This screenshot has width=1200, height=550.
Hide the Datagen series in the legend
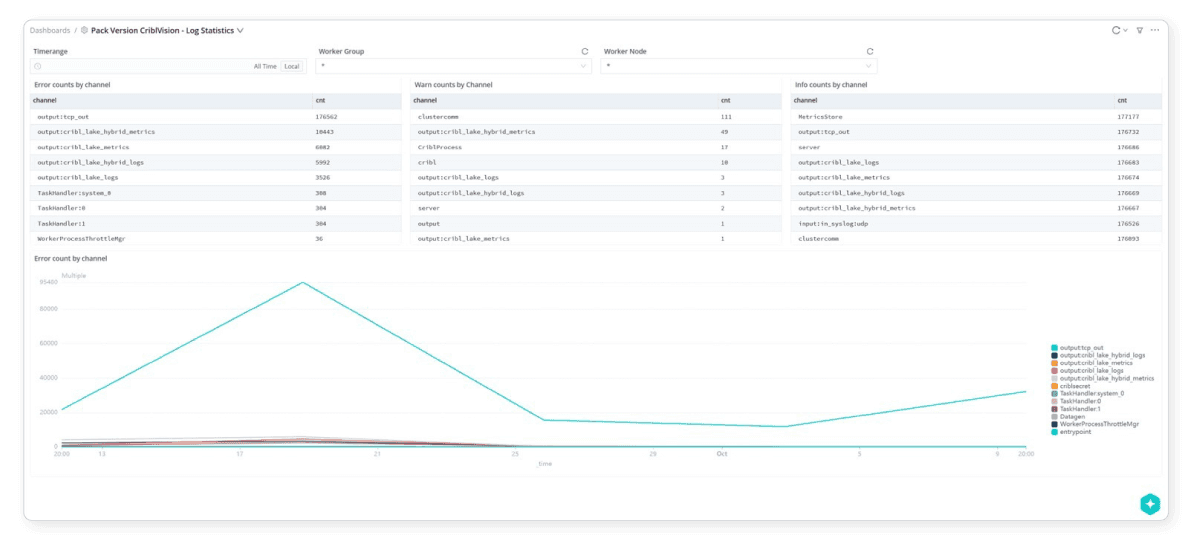1072,417
